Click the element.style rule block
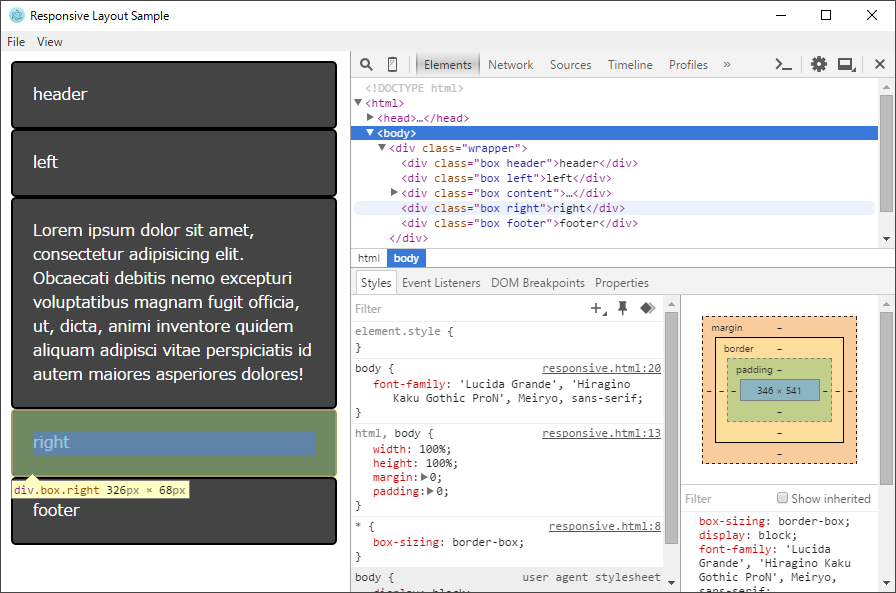This screenshot has width=896, height=593. tap(507, 339)
